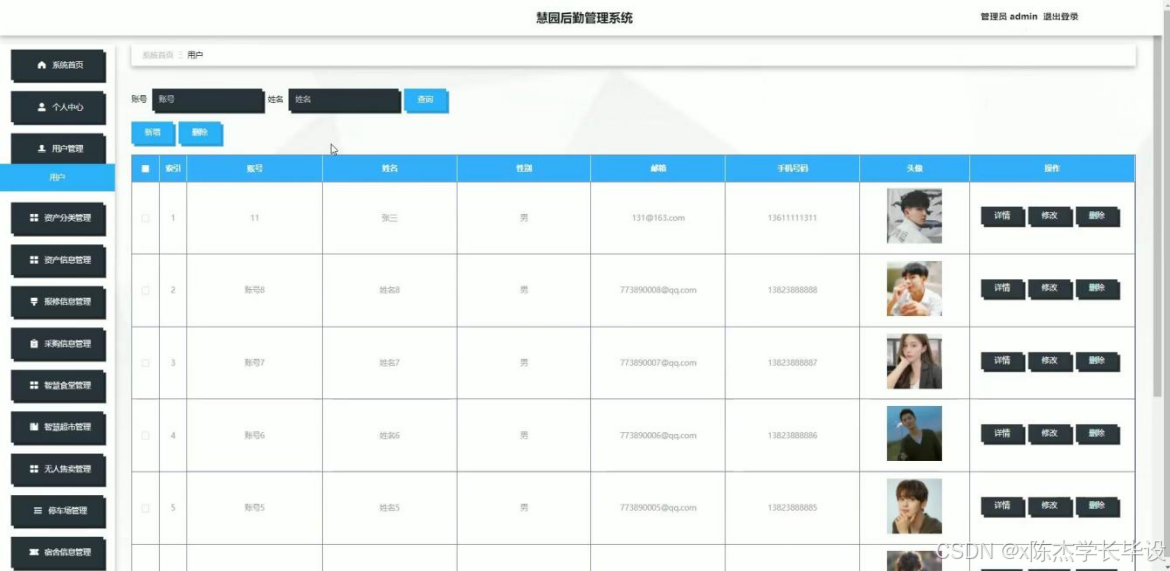Viewport: 1170px width, 571px height.
Task: Click 修改 for user 姓名6
Action: tap(1050, 434)
